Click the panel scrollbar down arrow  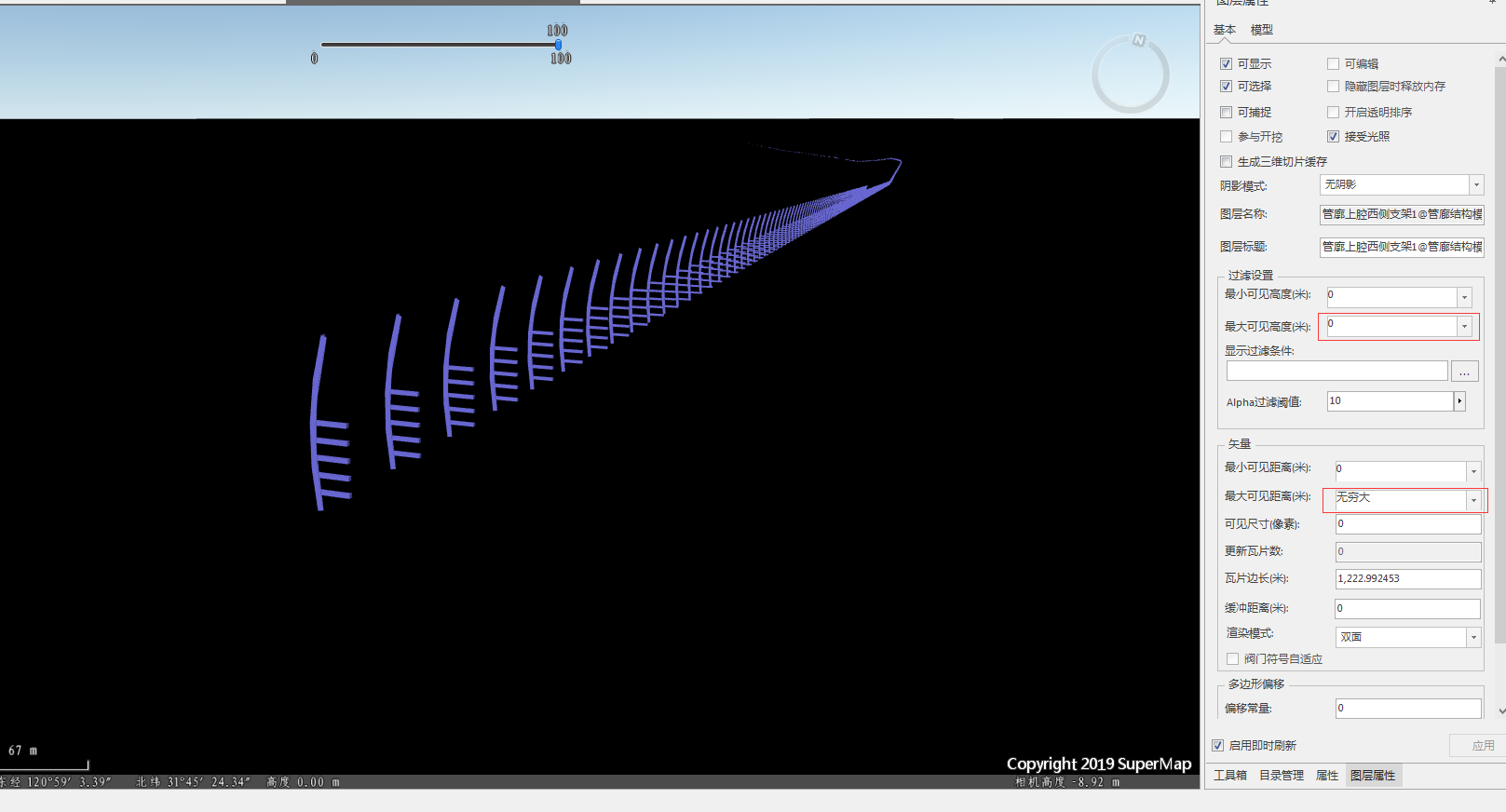pos(1500,710)
